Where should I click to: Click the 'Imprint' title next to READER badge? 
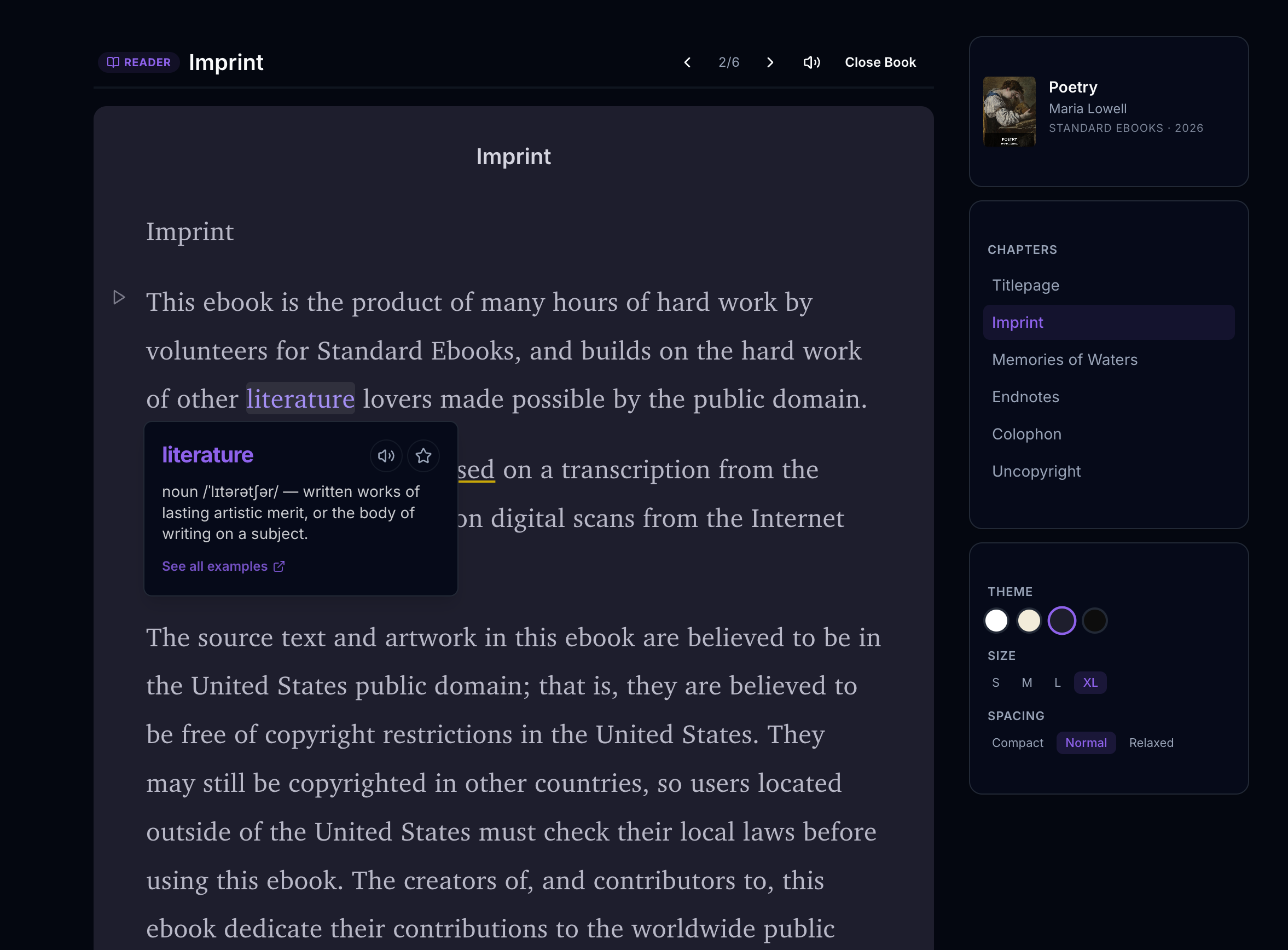click(x=226, y=62)
